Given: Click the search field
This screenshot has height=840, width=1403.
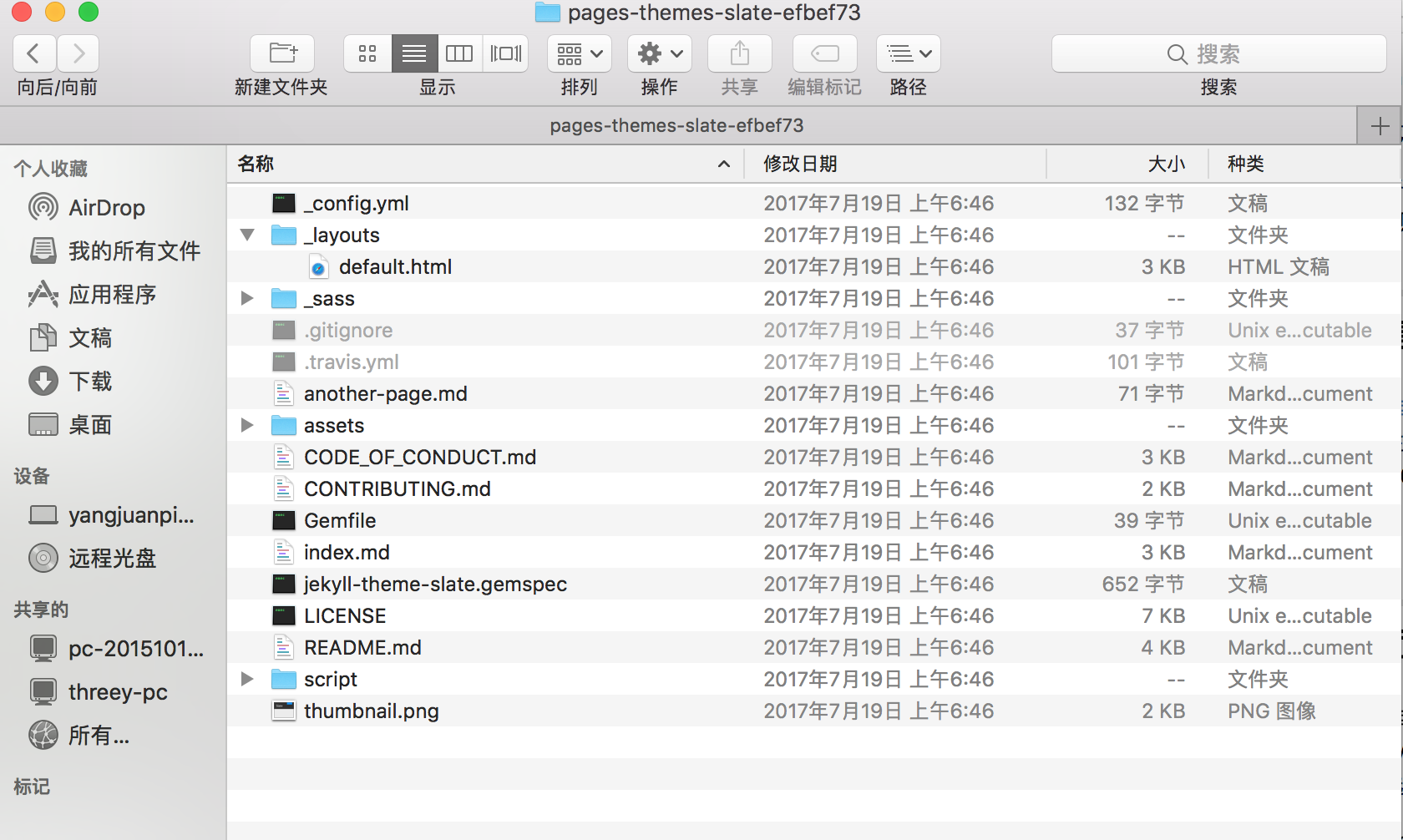Looking at the screenshot, I should pos(1218,54).
